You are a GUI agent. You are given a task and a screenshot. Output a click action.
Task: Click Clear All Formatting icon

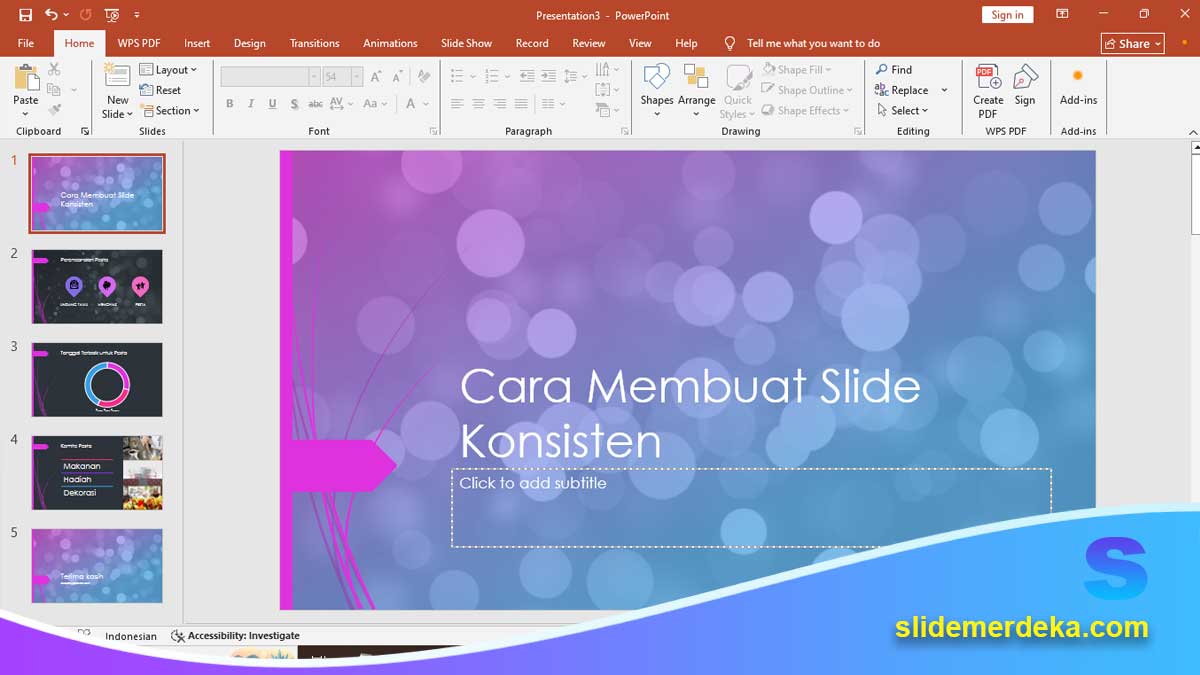(x=423, y=76)
